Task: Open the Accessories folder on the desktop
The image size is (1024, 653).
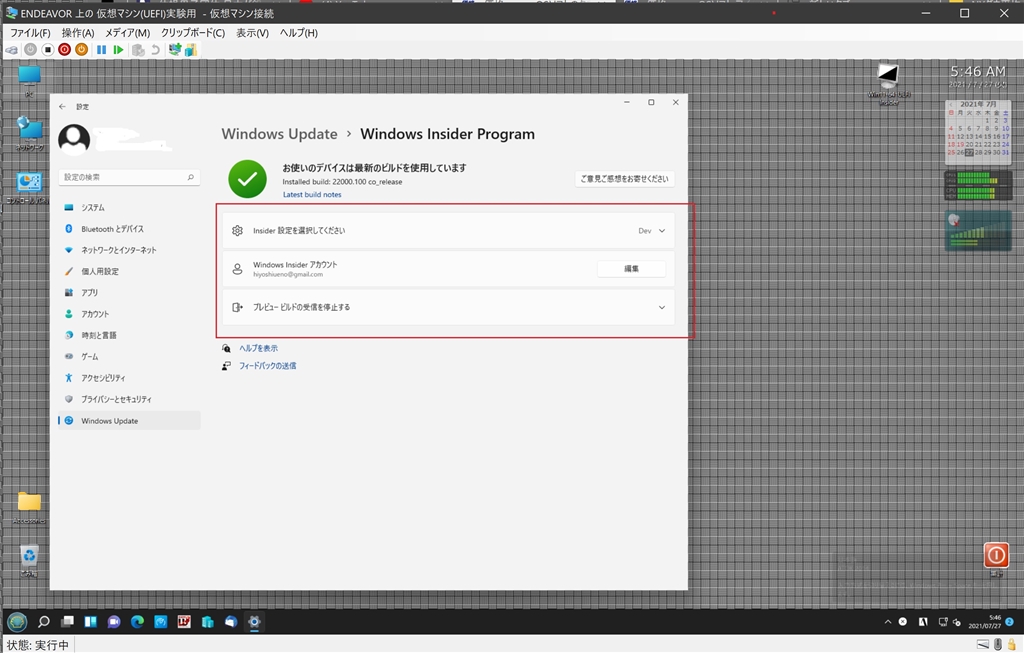Action: [x=29, y=508]
